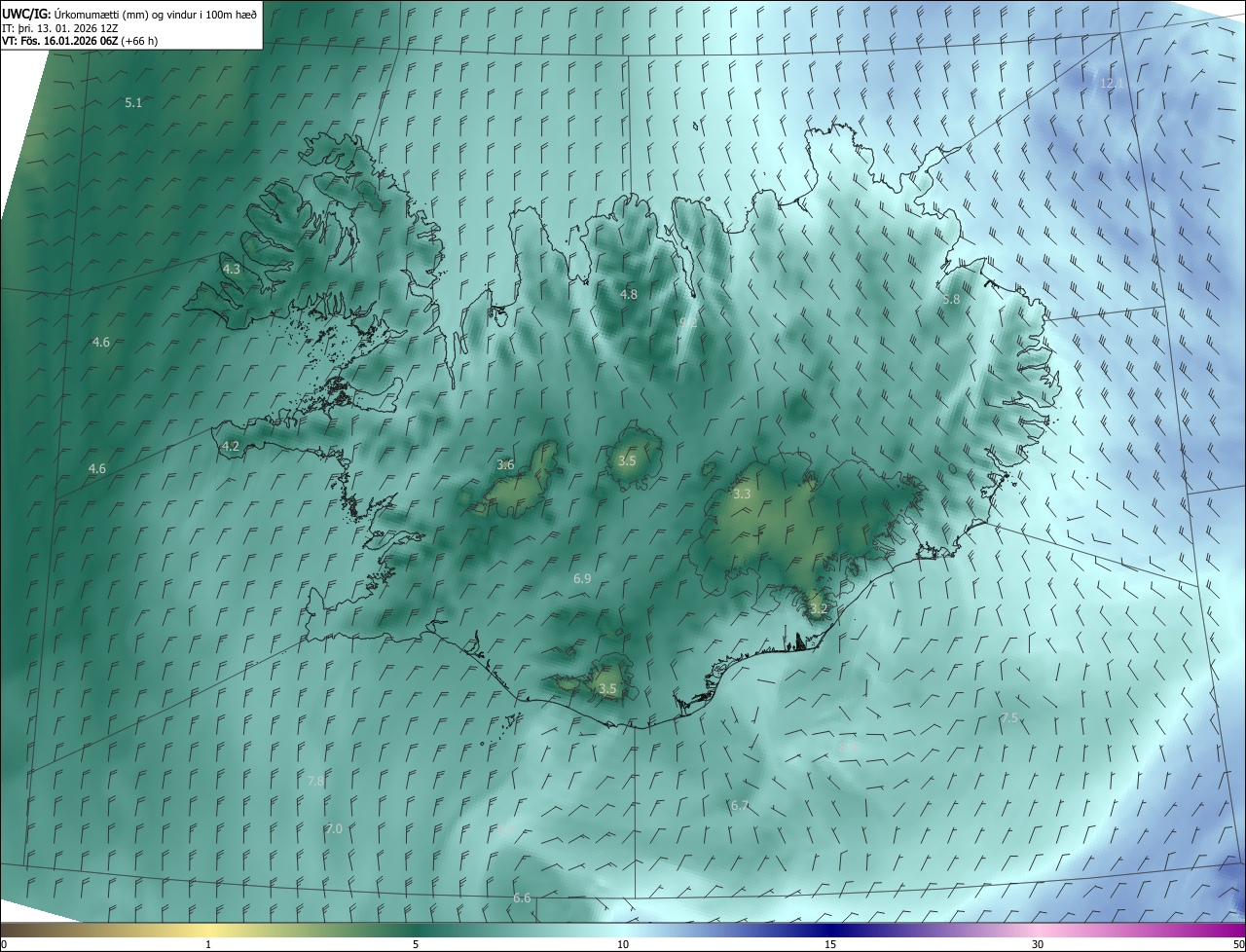This screenshot has height=952, width=1246.
Task: Click the 3.5 value on Hofsjökull glacier
Action: [627, 460]
